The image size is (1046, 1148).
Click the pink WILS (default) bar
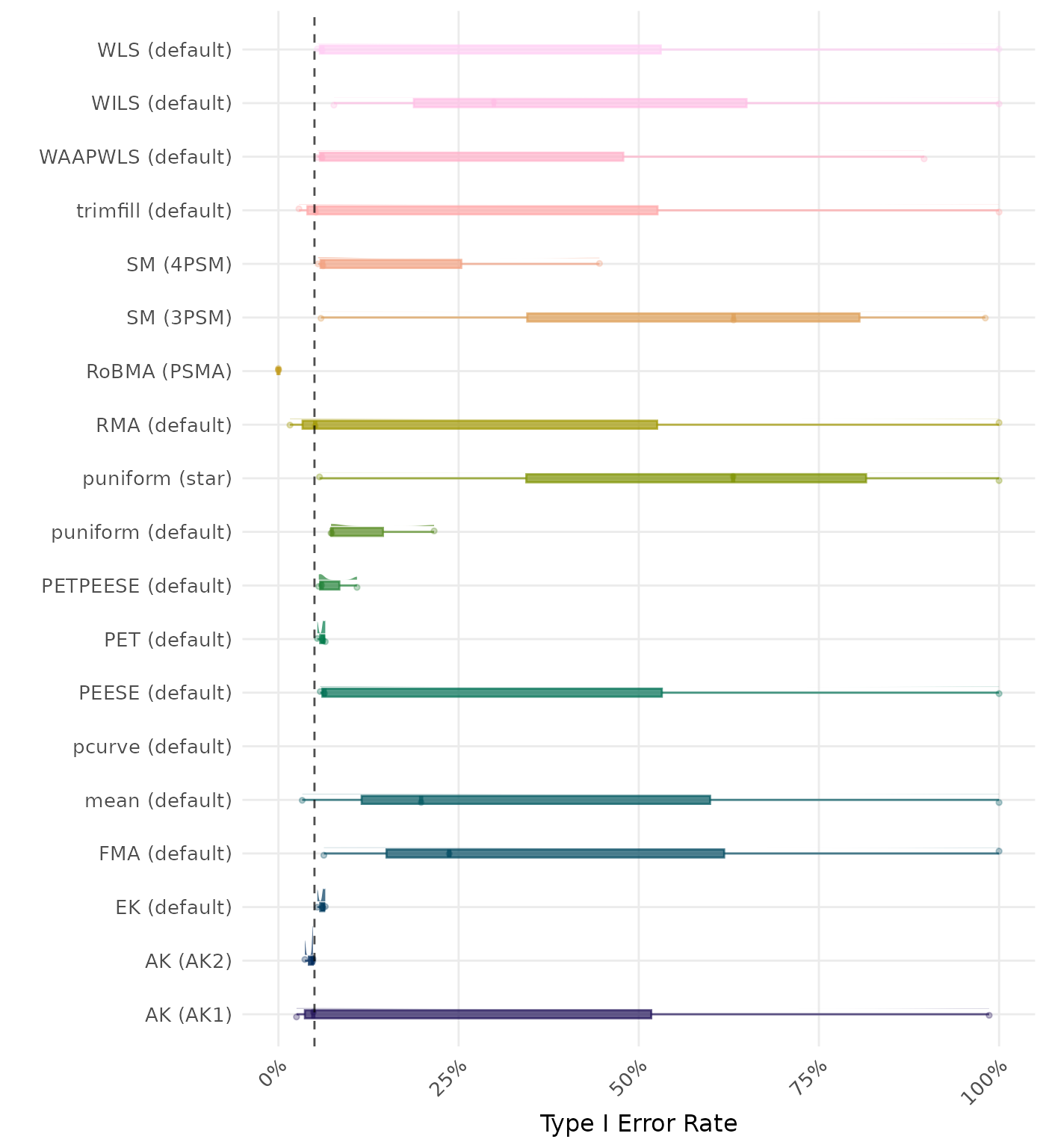pyautogui.click(x=580, y=103)
